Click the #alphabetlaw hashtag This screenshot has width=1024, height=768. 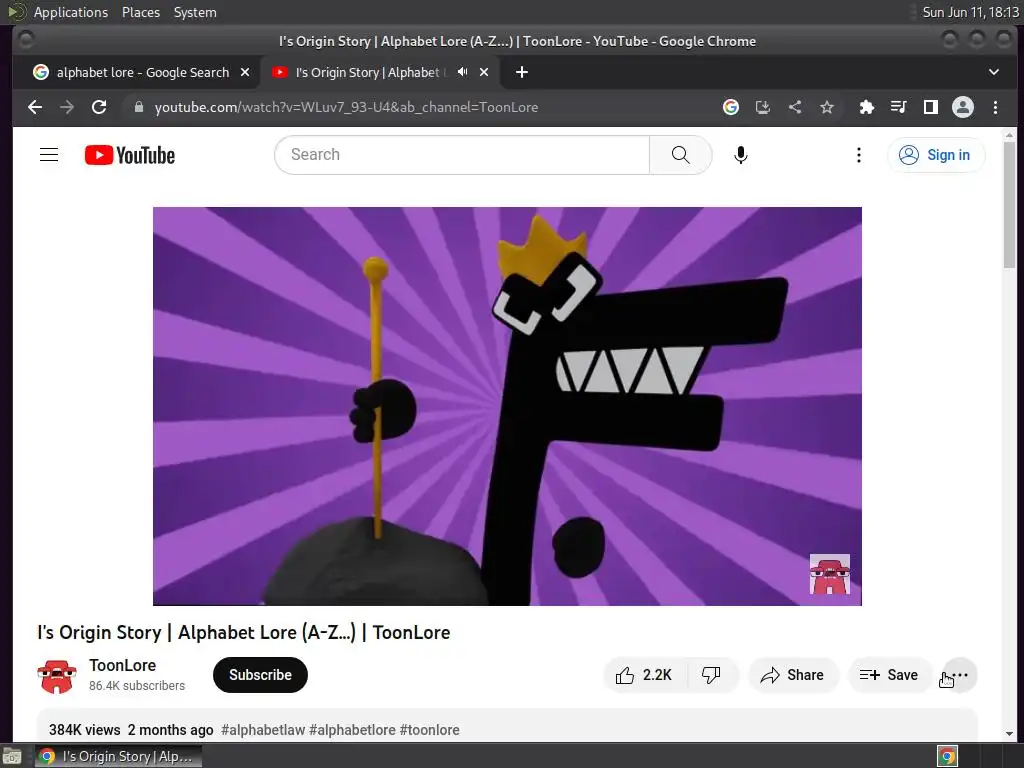tap(263, 730)
